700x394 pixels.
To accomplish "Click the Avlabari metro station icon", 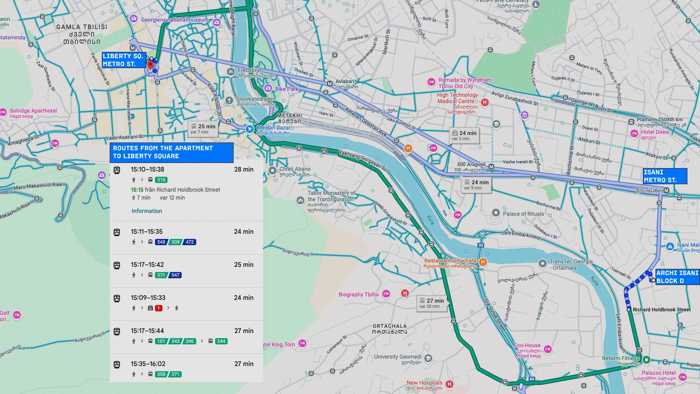I will tap(329, 83).
